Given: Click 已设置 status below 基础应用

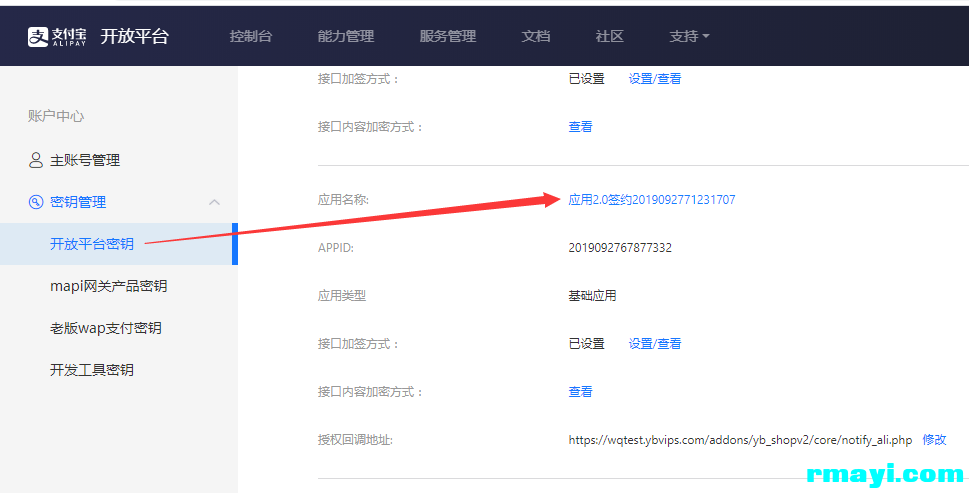Looking at the screenshot, I should [586, 343].
